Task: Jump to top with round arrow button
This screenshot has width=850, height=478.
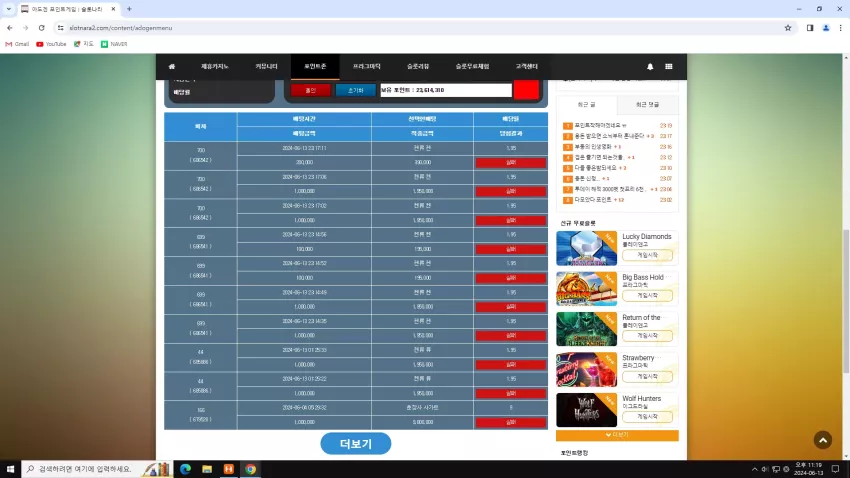Action: (x=823, y=440)
